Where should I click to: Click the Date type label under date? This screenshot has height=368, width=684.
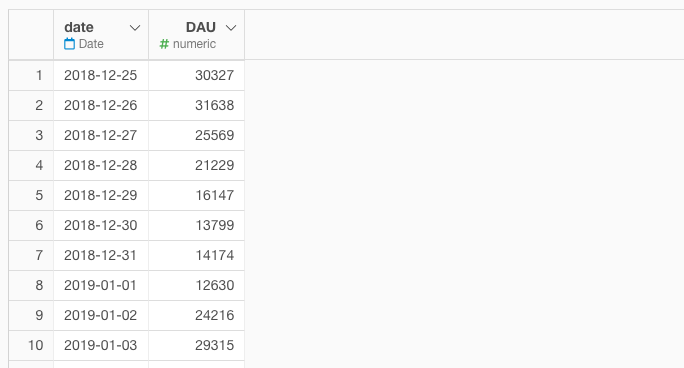91,44
